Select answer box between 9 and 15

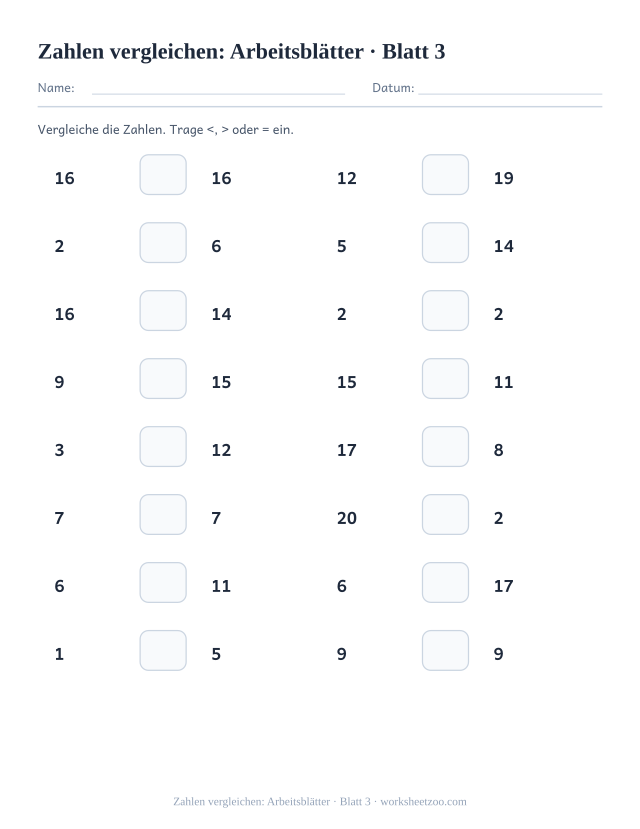[163, 379]
